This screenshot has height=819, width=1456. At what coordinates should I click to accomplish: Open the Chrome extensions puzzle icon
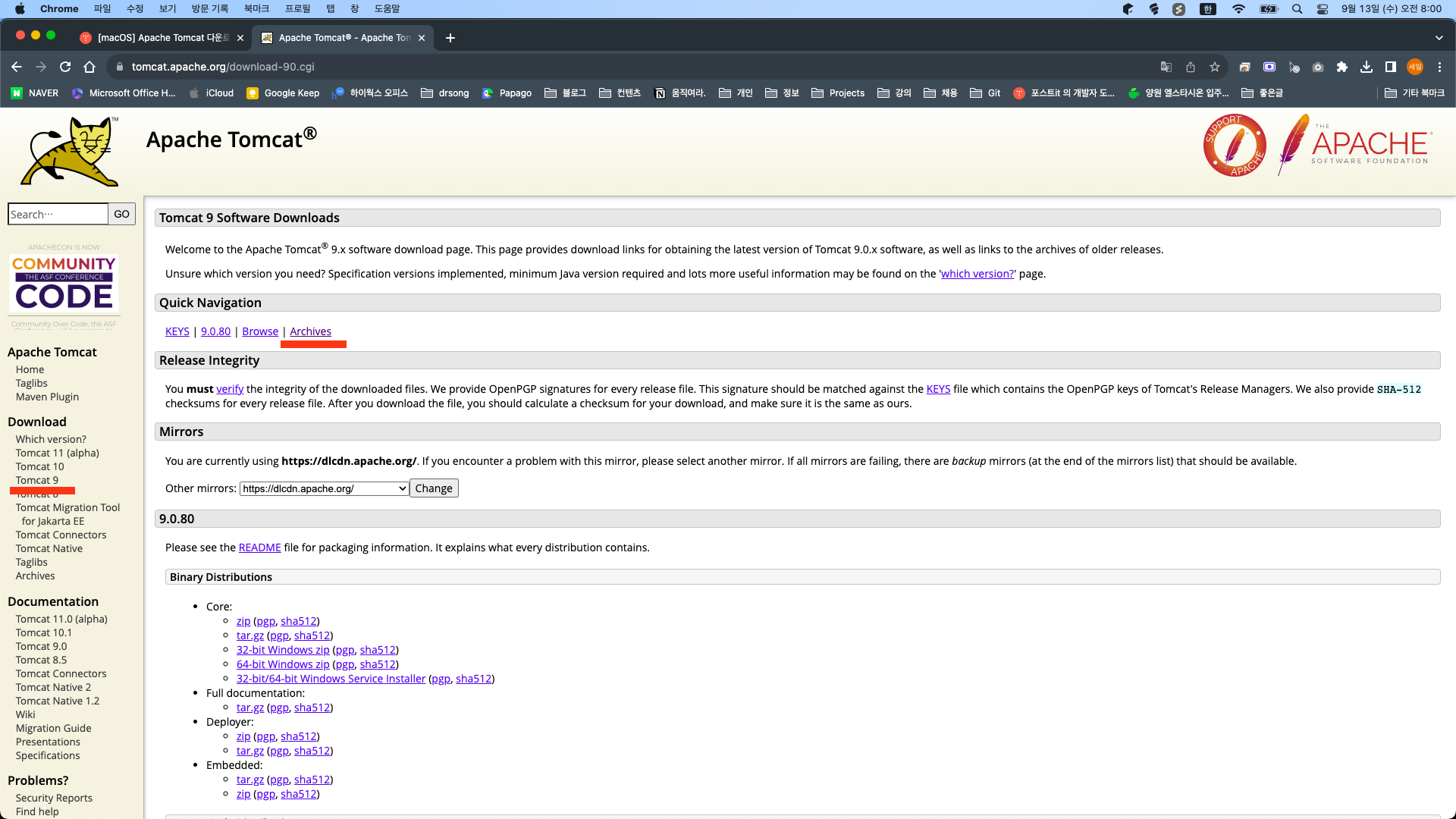1342,67
